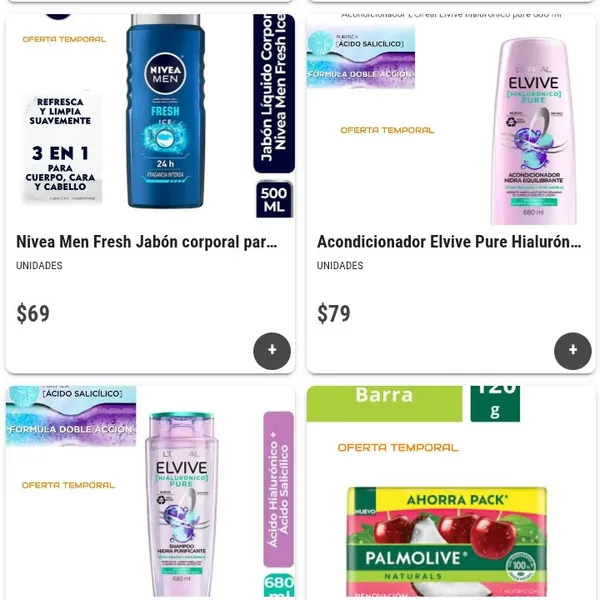
Task: Open the Nivea Men Fresh Jabón corporal title
Action: click(x=147, y=242)
